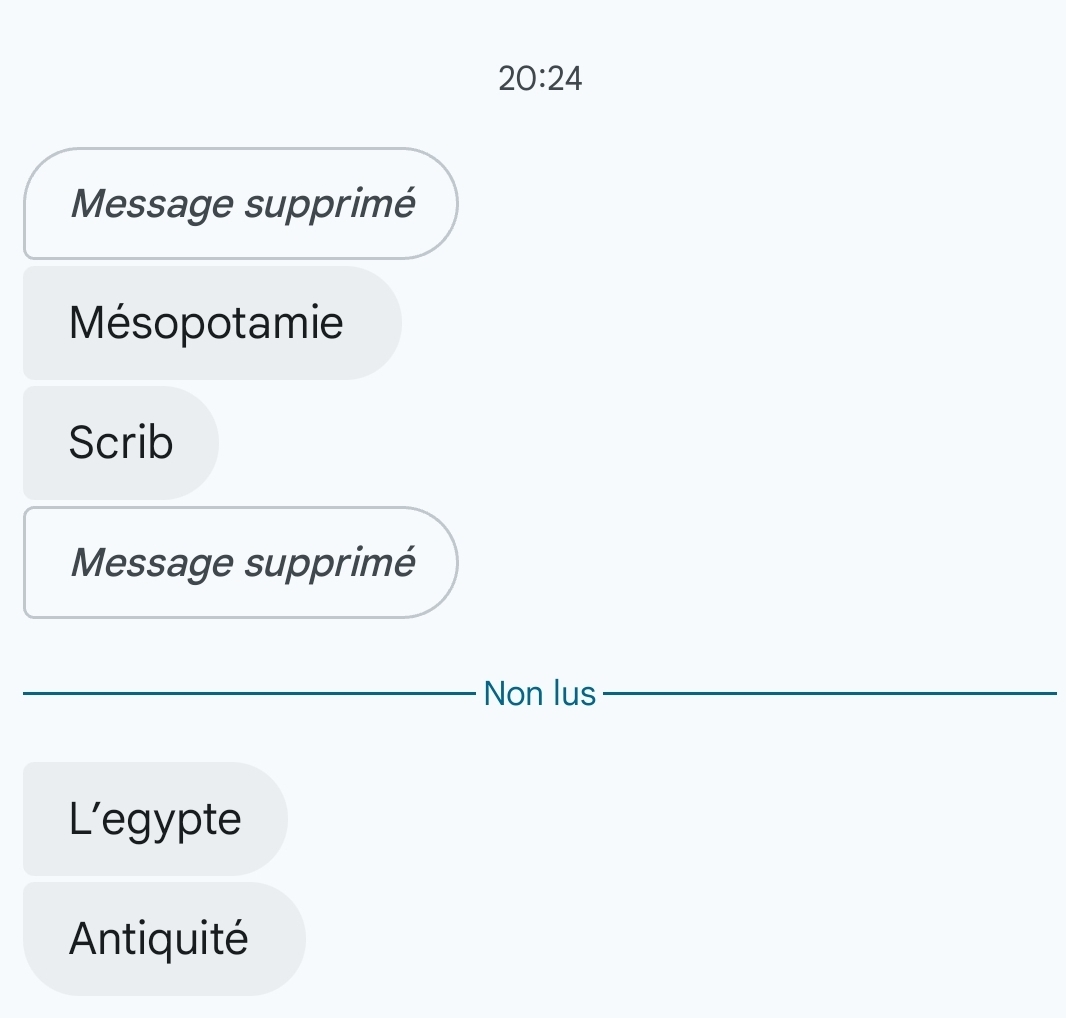Viewport: 1066px width, 1018px height.
Task: Click the unread messages separator text
Action: click(x=540, y=693)
